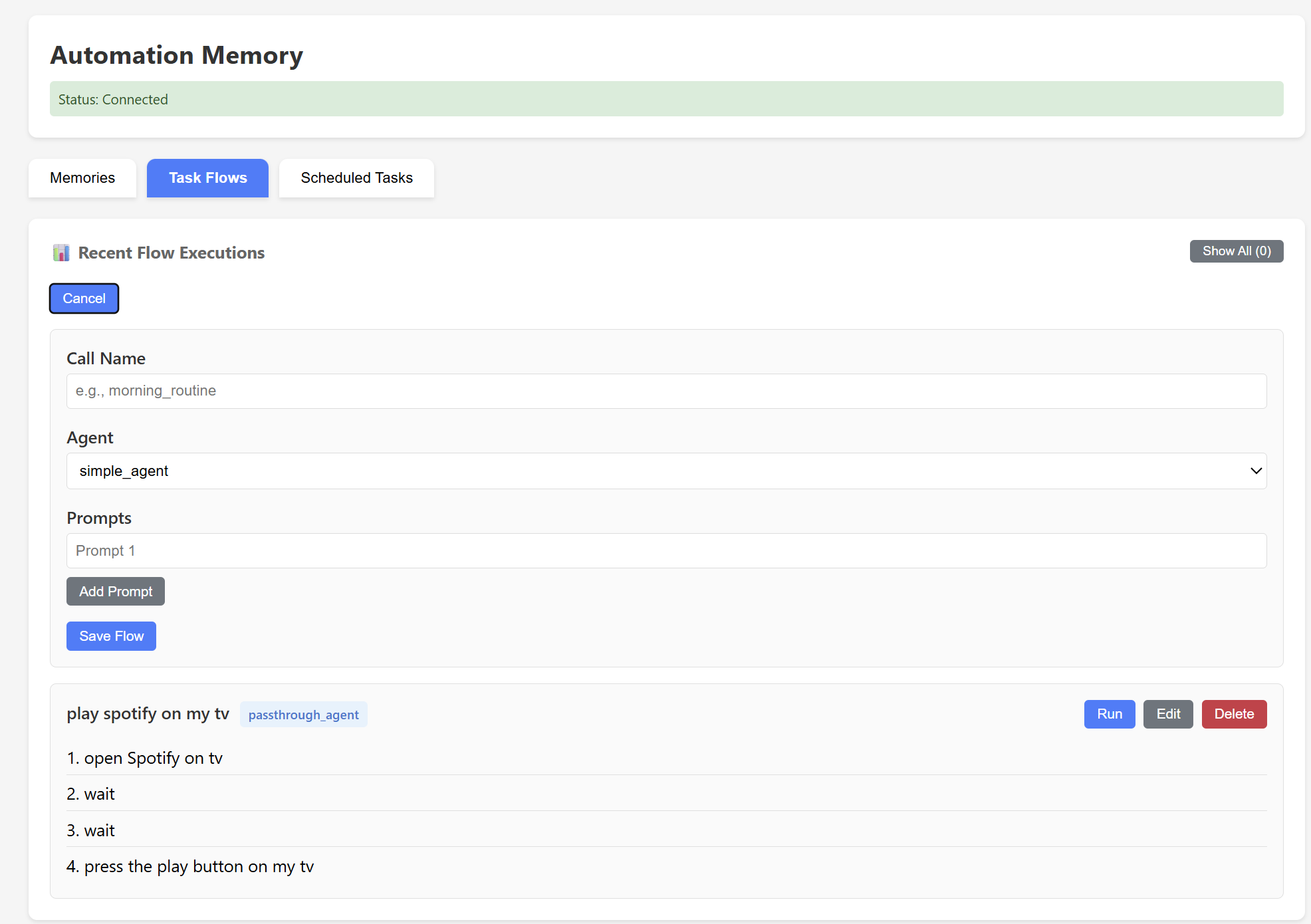1311x924 pixels.
Task: Click step '3. wait'
Action: (x=666, y=830)
